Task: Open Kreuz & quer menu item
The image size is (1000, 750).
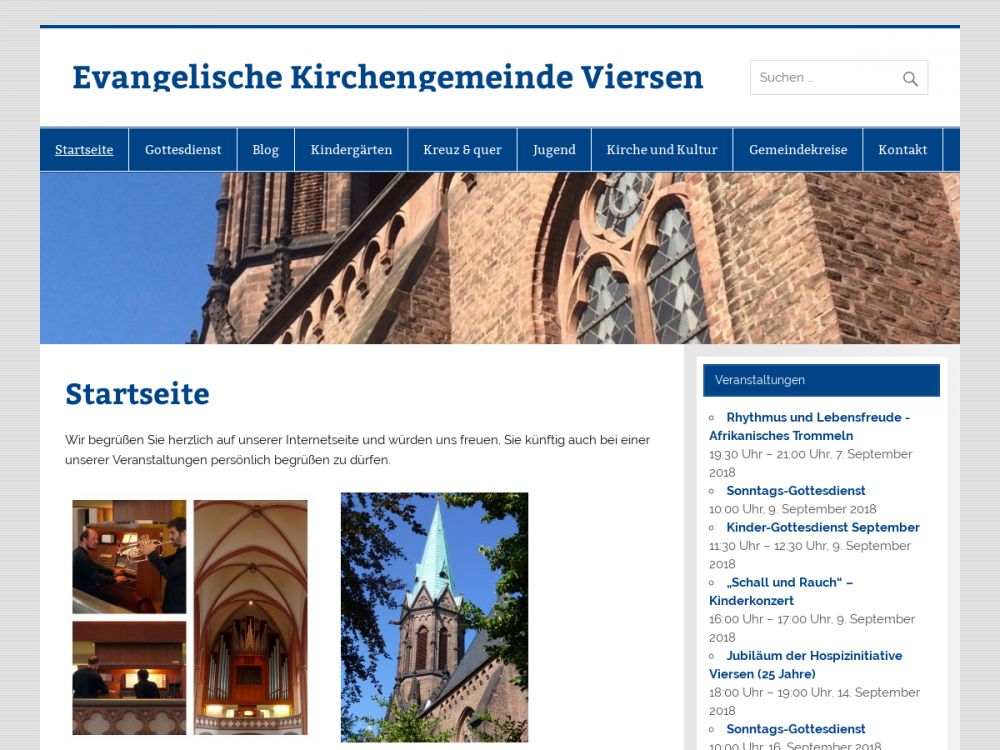Action: (462, 150)
